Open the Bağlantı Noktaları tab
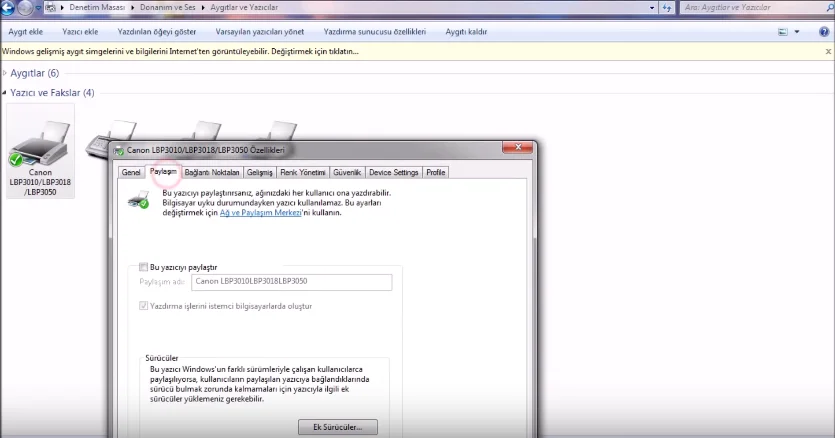Image resolution: width=835 pixels, height=438 pixels. click(x=212, y=172)
